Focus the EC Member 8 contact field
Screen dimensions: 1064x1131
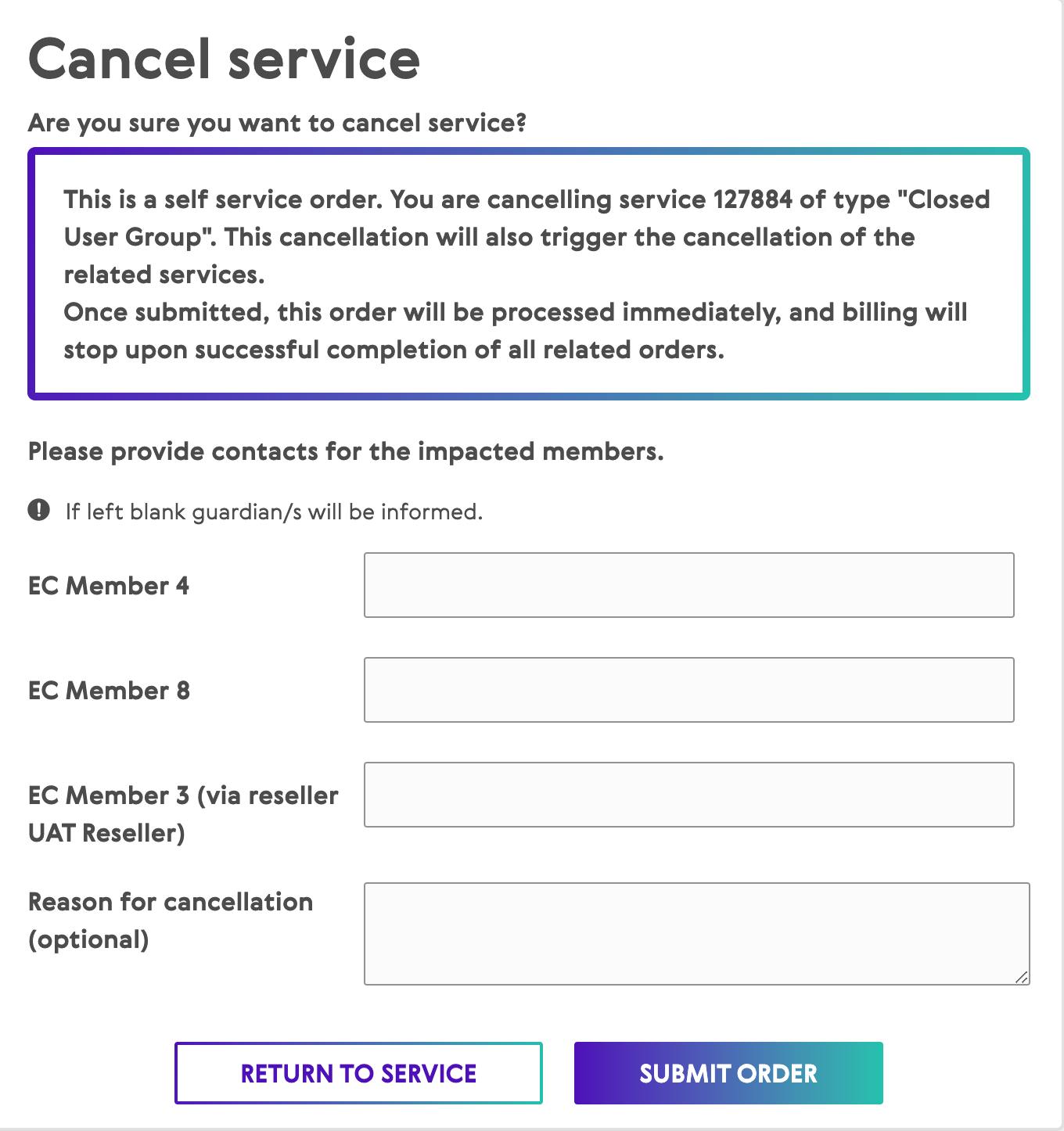coord(688,690)
